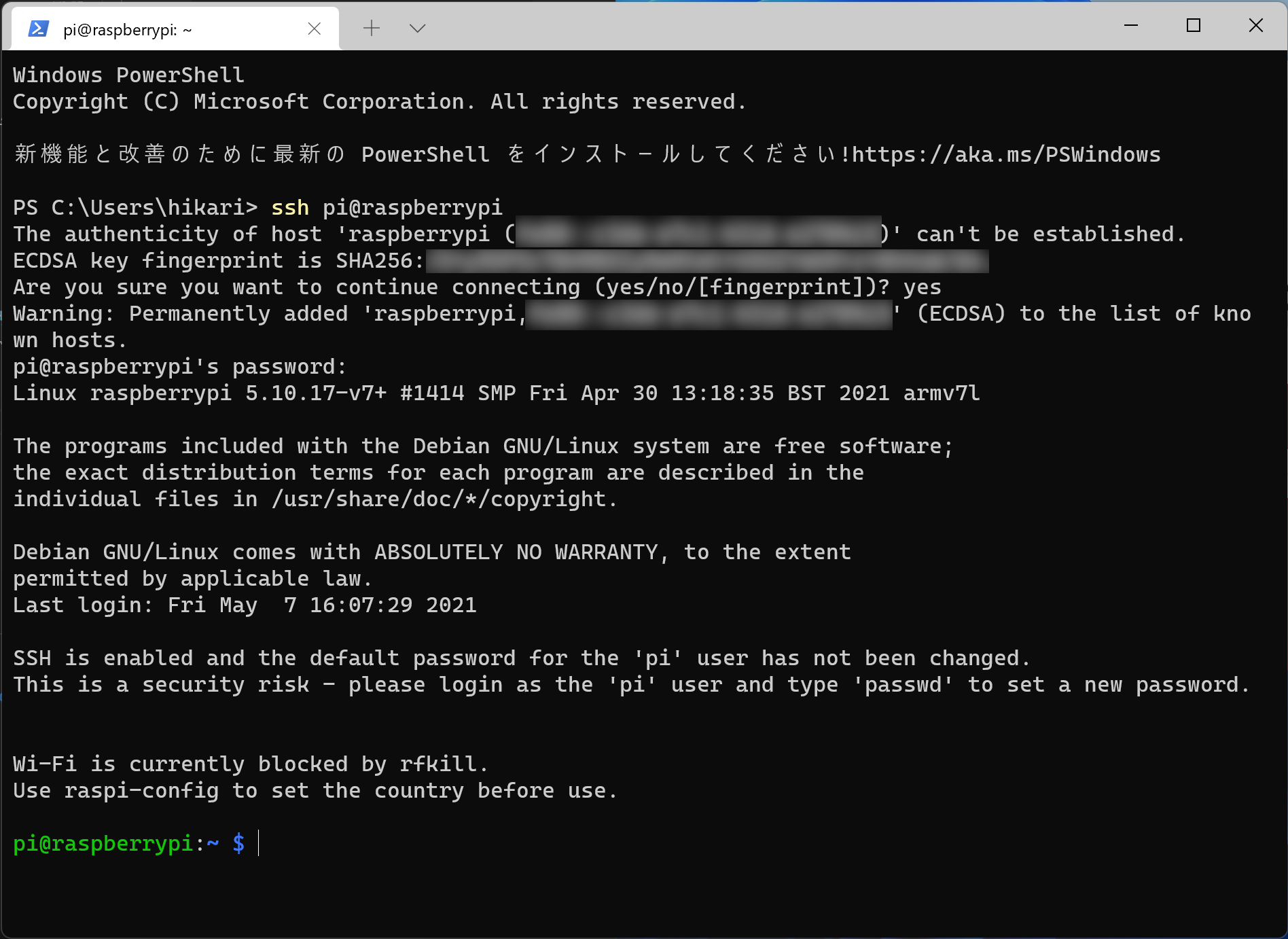The height and width of the screenshot is (939, 1288).
Task: Click the Linux kernel version line
Action: [x=496, y=393]
